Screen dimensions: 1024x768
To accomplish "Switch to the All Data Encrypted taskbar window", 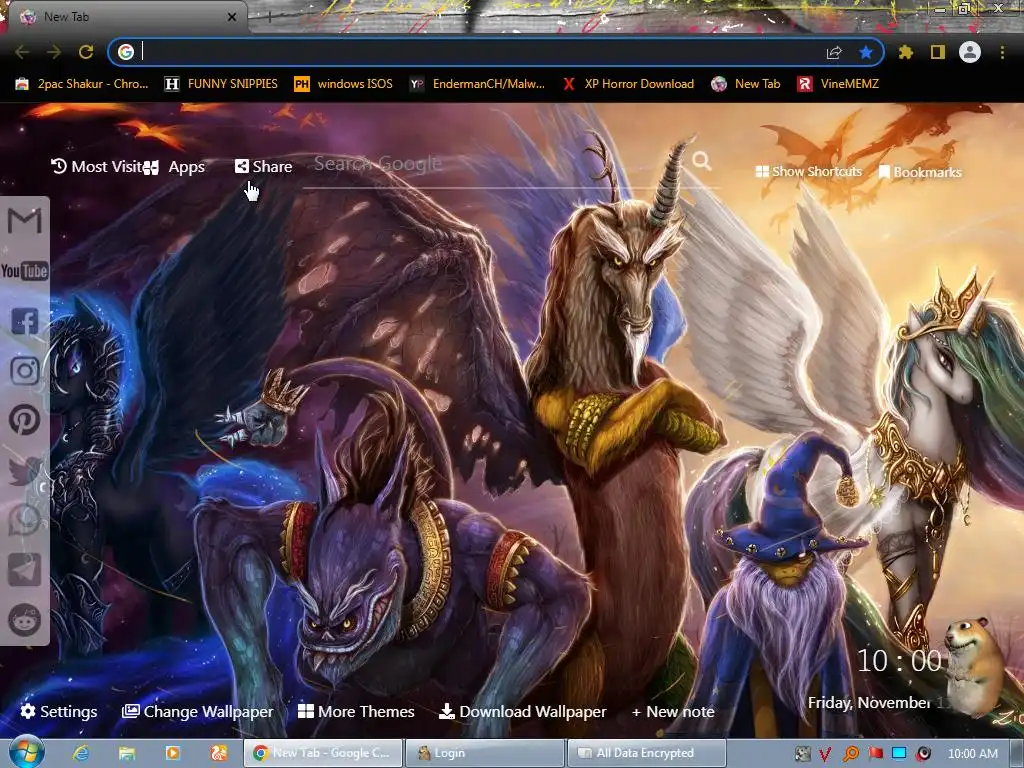I will pos(647,753).
